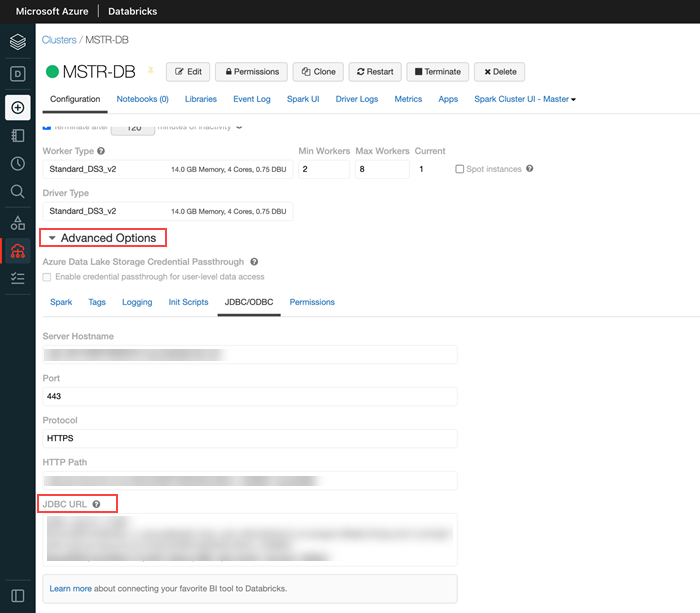Click the Clone cluster button
The width and height of the screenshot is (700, 613).
(318, 72)
